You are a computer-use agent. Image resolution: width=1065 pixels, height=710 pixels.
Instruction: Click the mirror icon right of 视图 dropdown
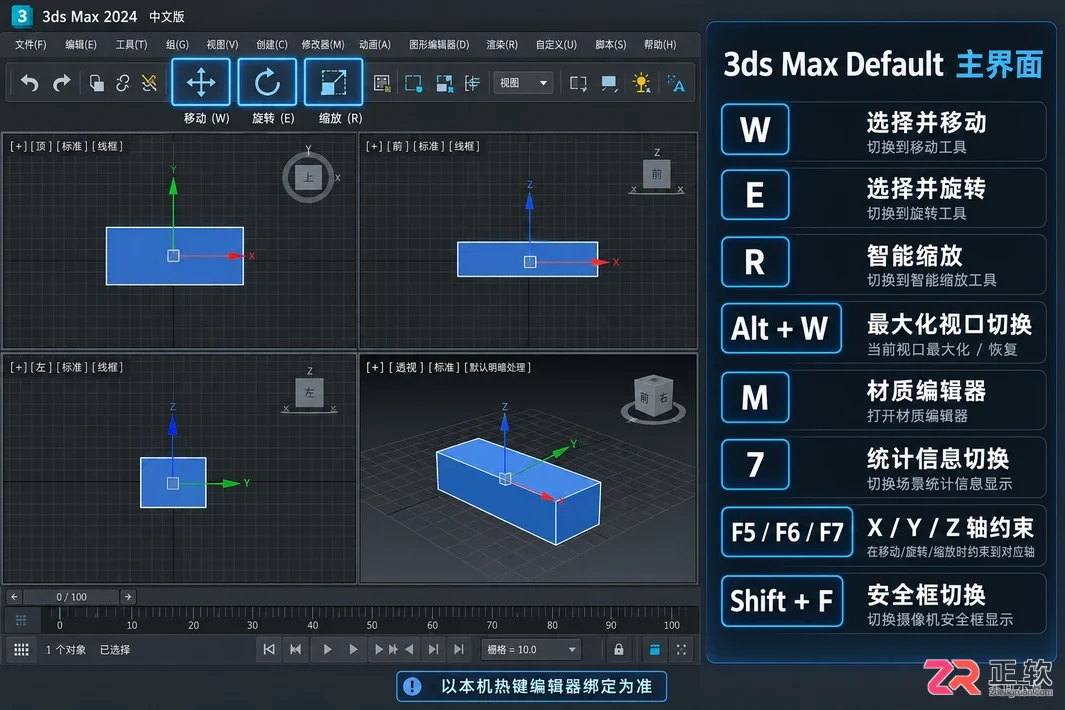[578, 84]
